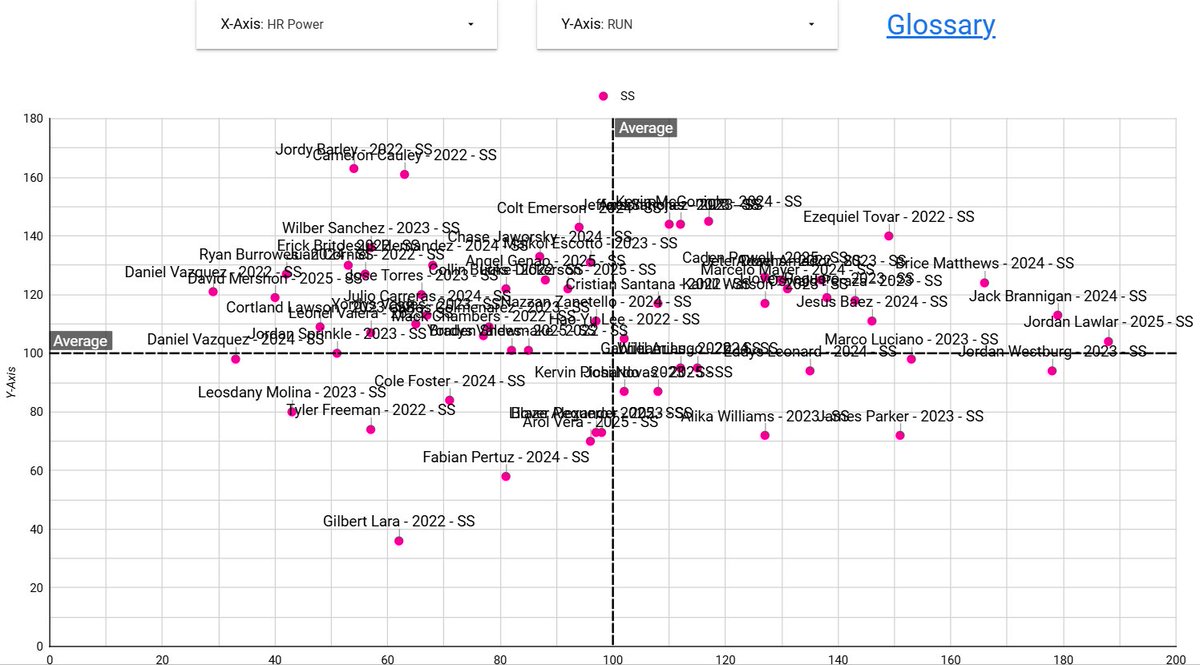Select Jesus Baez 2024 data point

point(872,321)
